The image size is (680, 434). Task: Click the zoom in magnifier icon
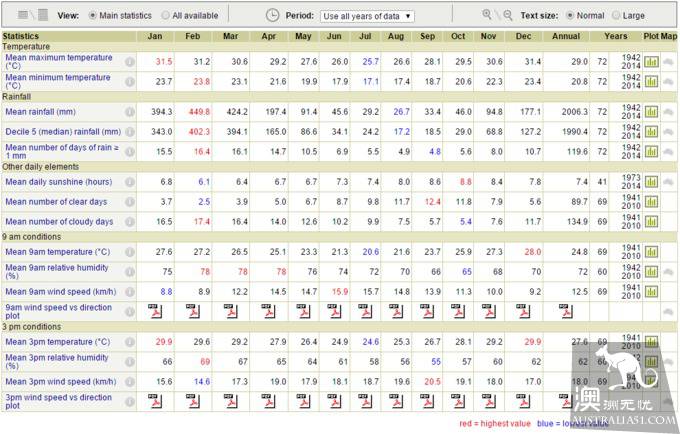click(x=487, y=15)
